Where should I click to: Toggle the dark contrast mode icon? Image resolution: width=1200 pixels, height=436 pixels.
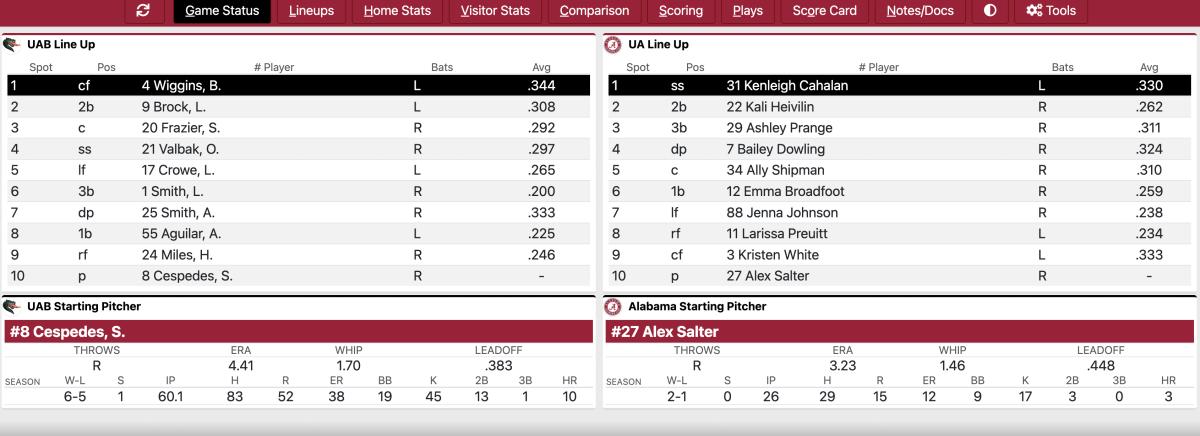click(x=990, y=11)
